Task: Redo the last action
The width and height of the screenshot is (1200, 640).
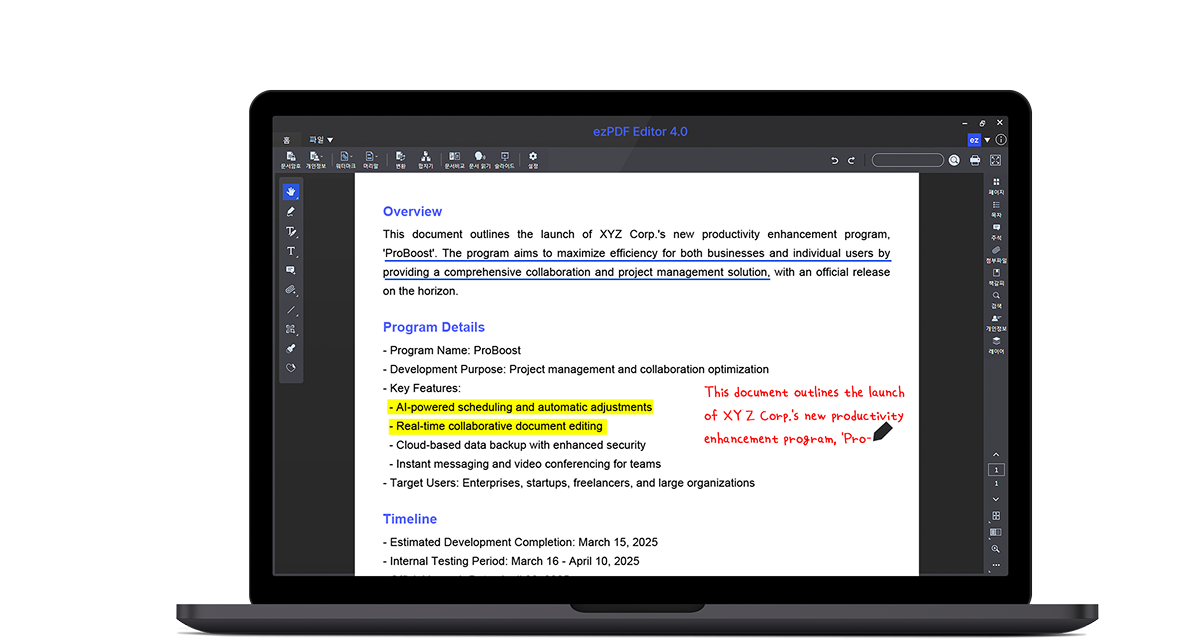Action: pos(852,160)
